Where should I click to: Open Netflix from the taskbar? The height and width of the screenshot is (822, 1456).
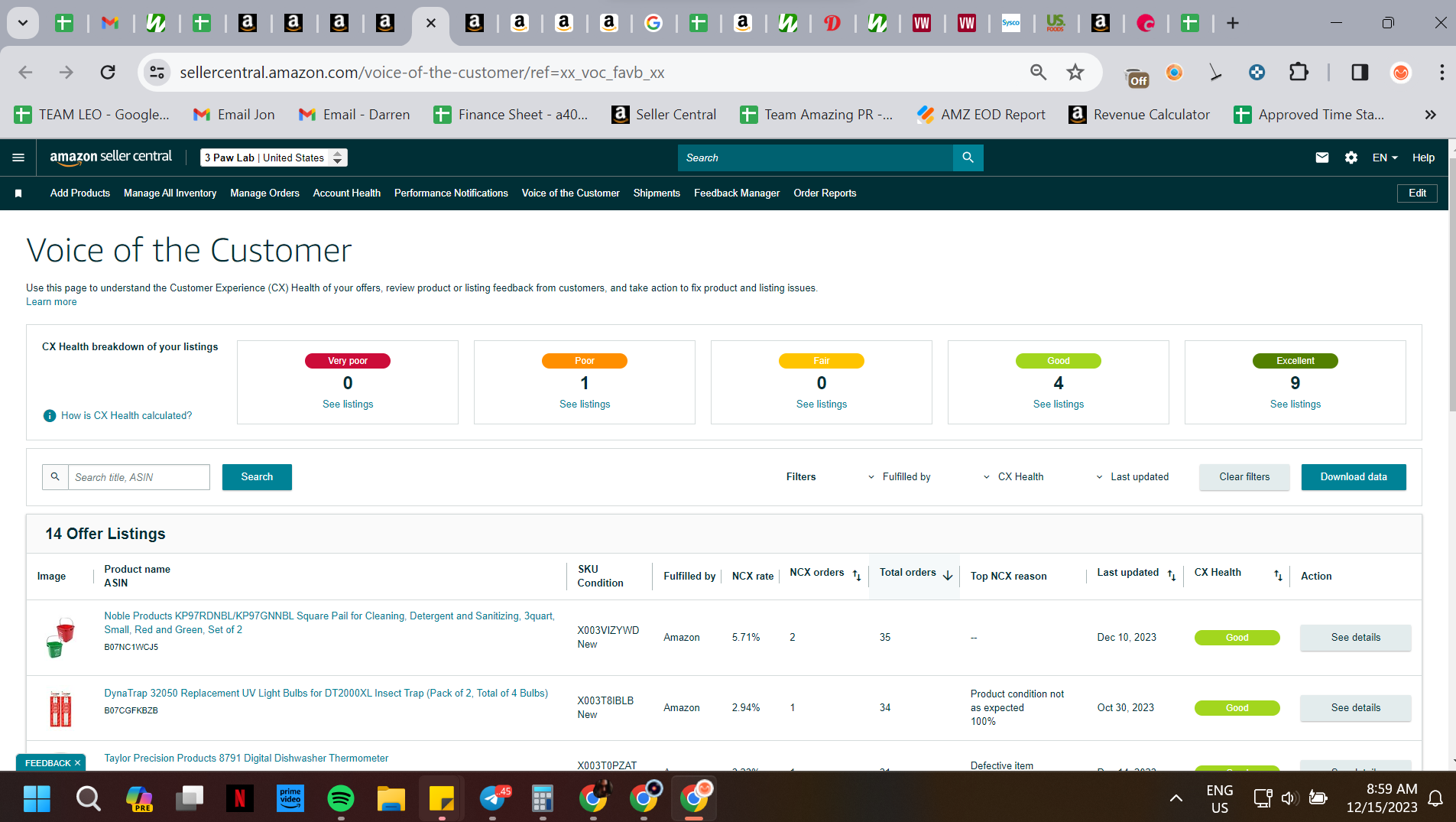(x=240, y=799)
